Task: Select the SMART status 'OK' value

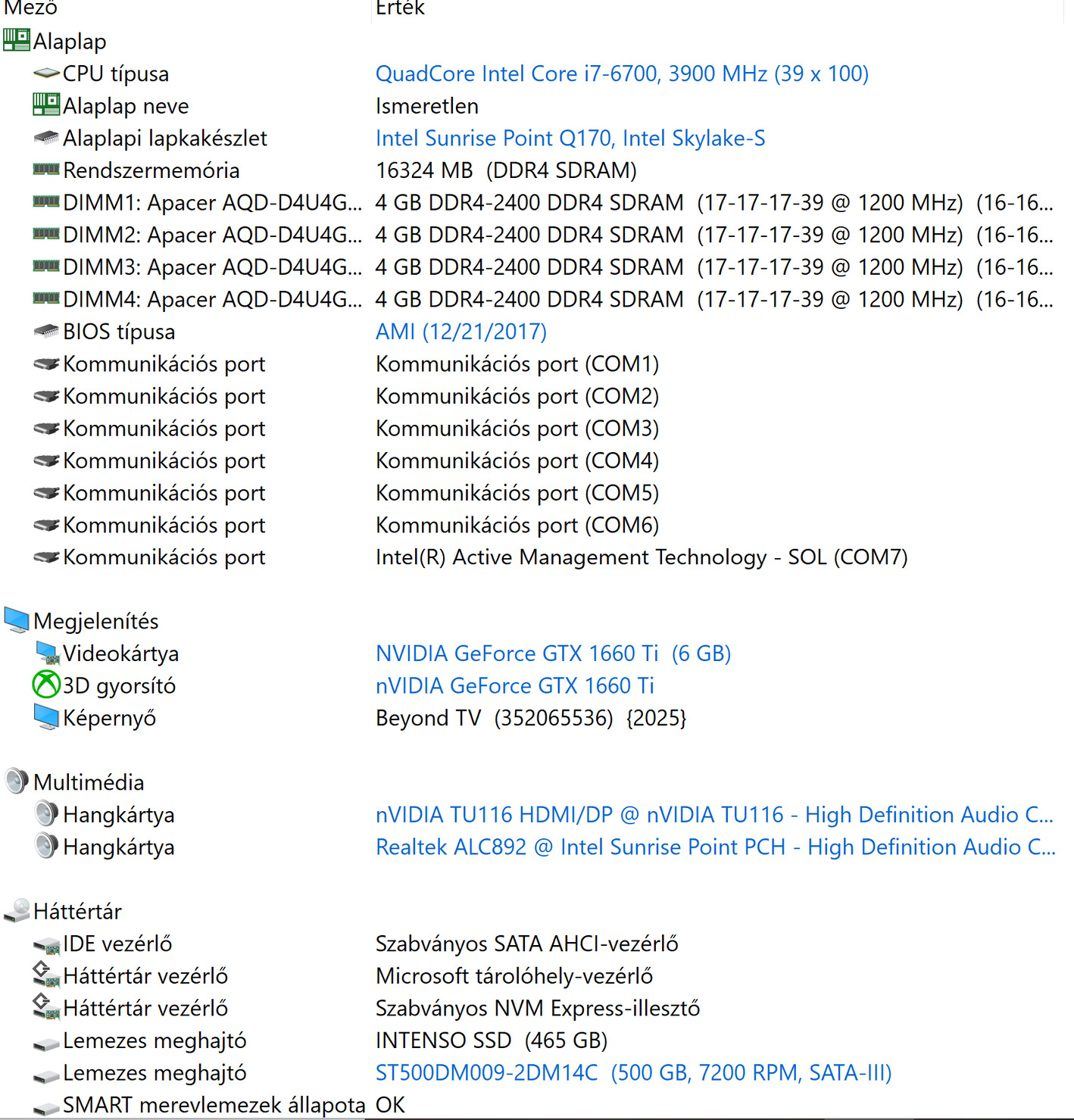Action: click(391, 1105)
